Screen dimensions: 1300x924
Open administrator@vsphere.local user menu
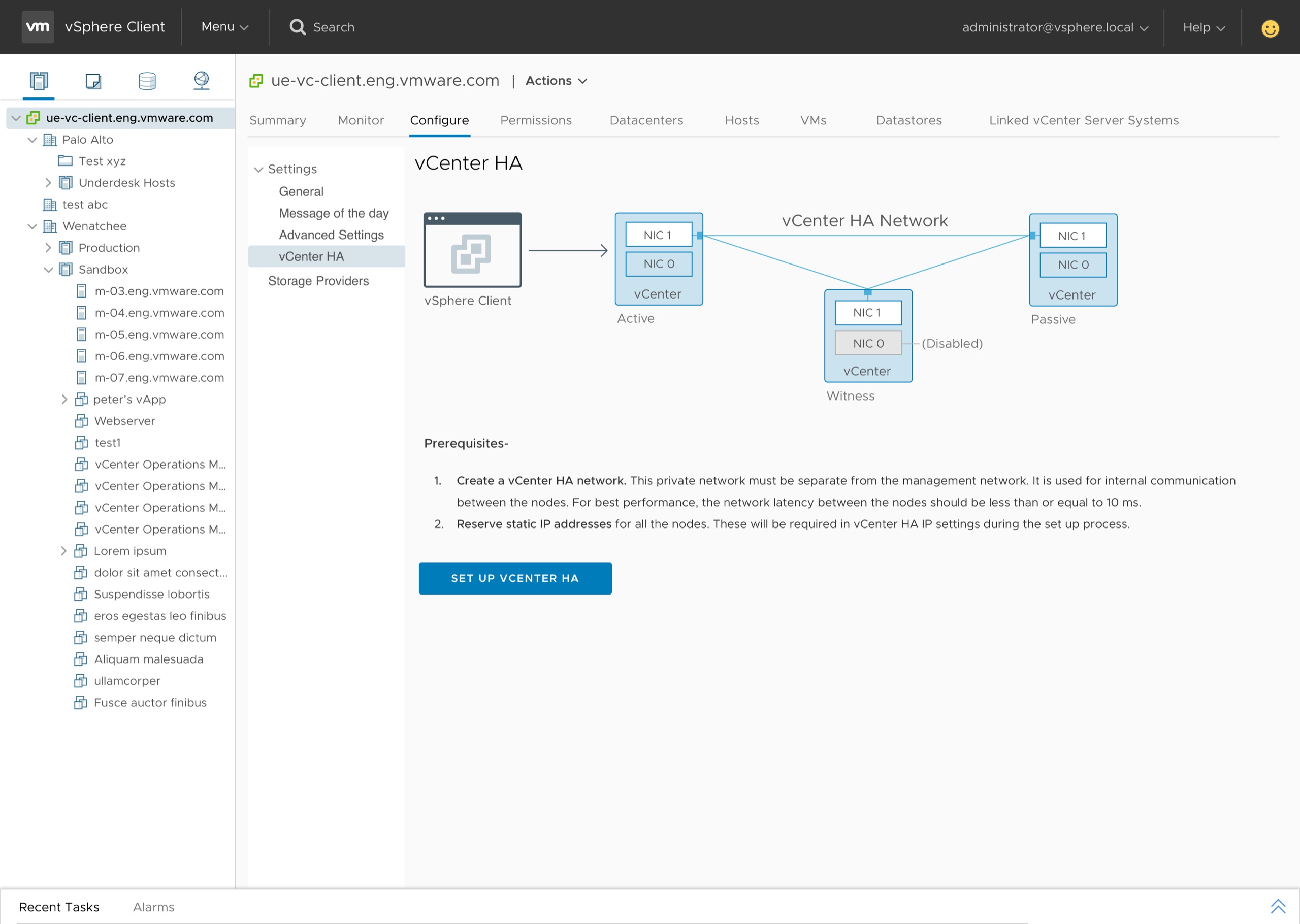tap(1055, 27)
